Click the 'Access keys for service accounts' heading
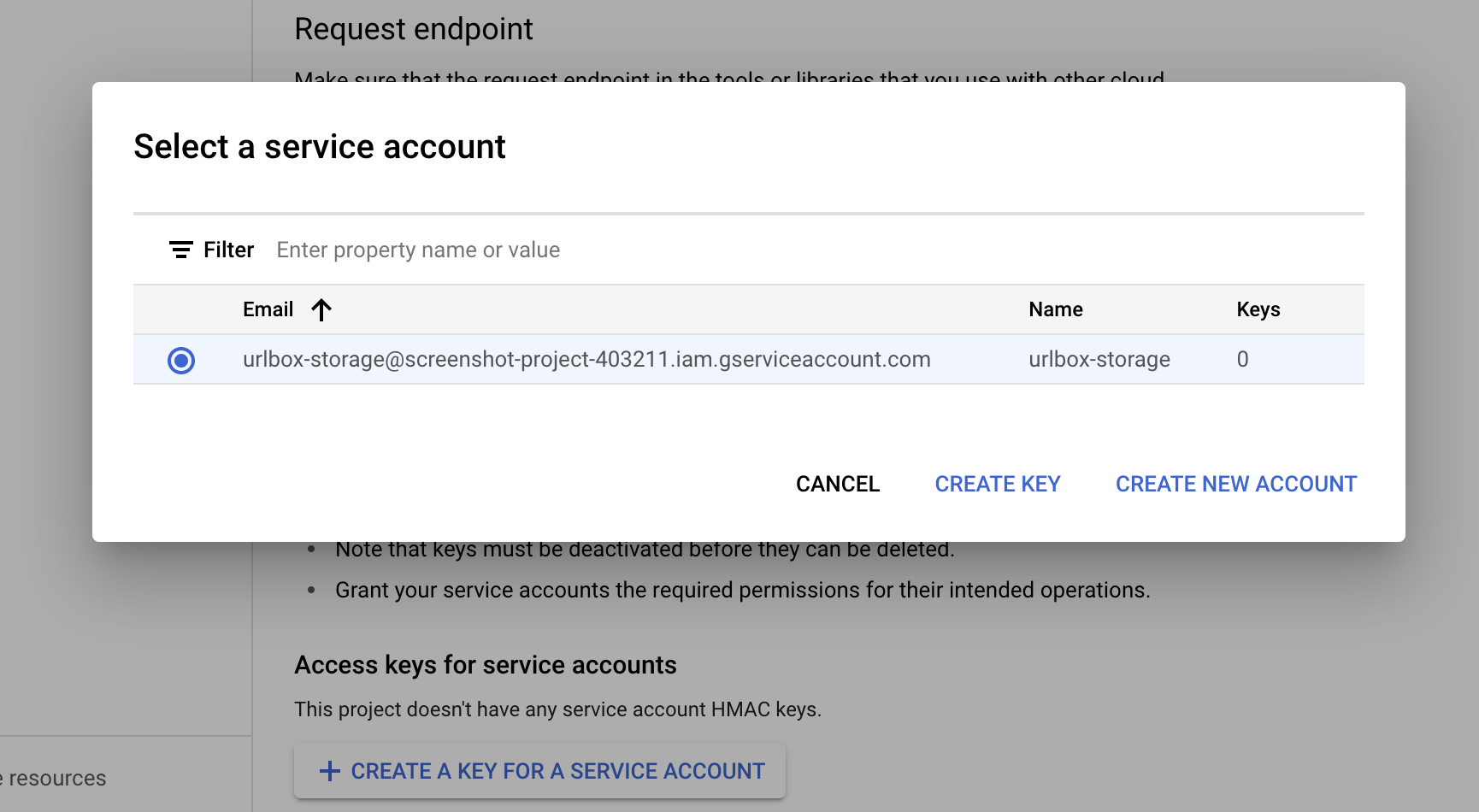 point(485,665)
